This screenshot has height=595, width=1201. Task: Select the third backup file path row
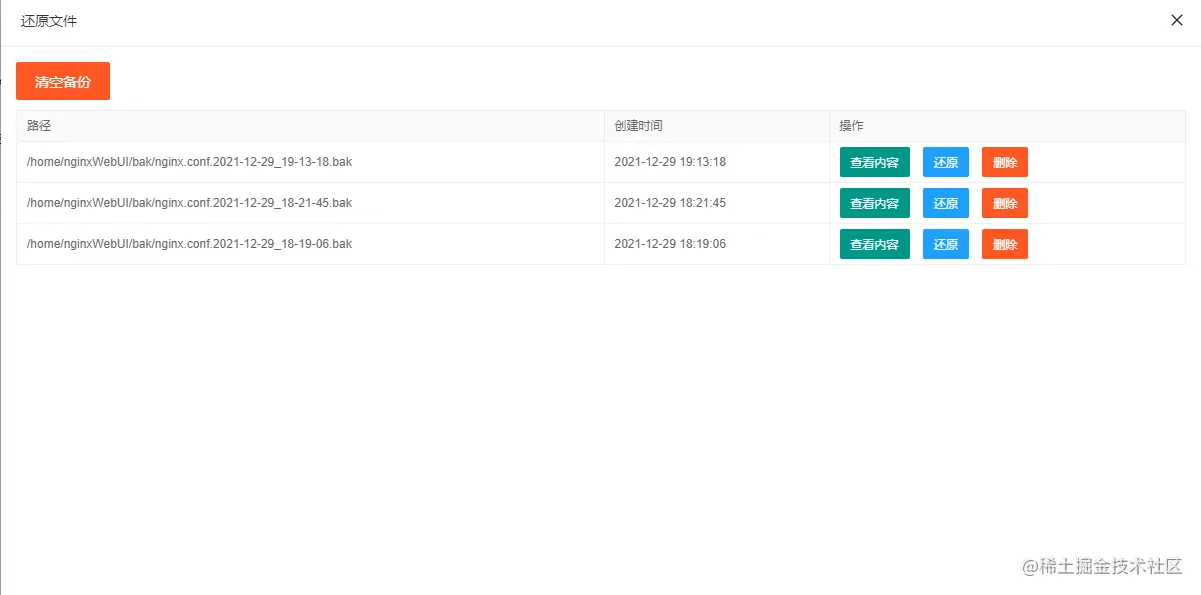click(x=183, y=243)
